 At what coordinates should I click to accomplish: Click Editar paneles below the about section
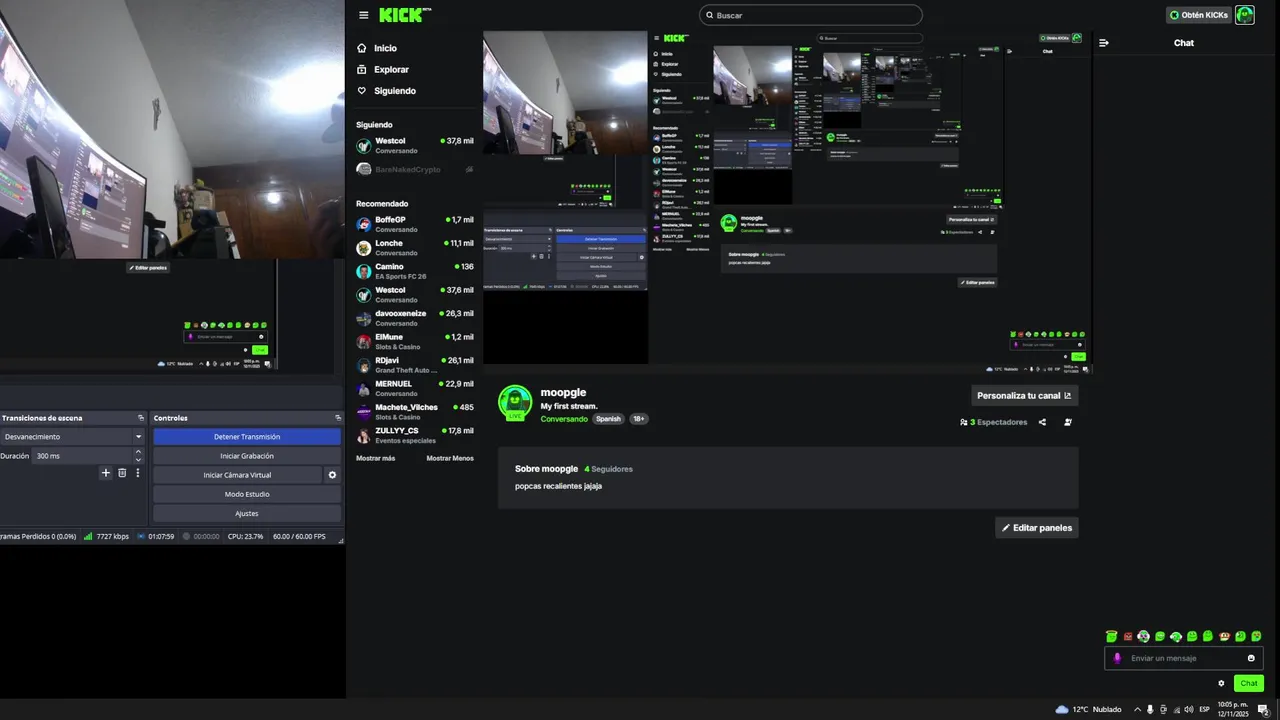1036,527
